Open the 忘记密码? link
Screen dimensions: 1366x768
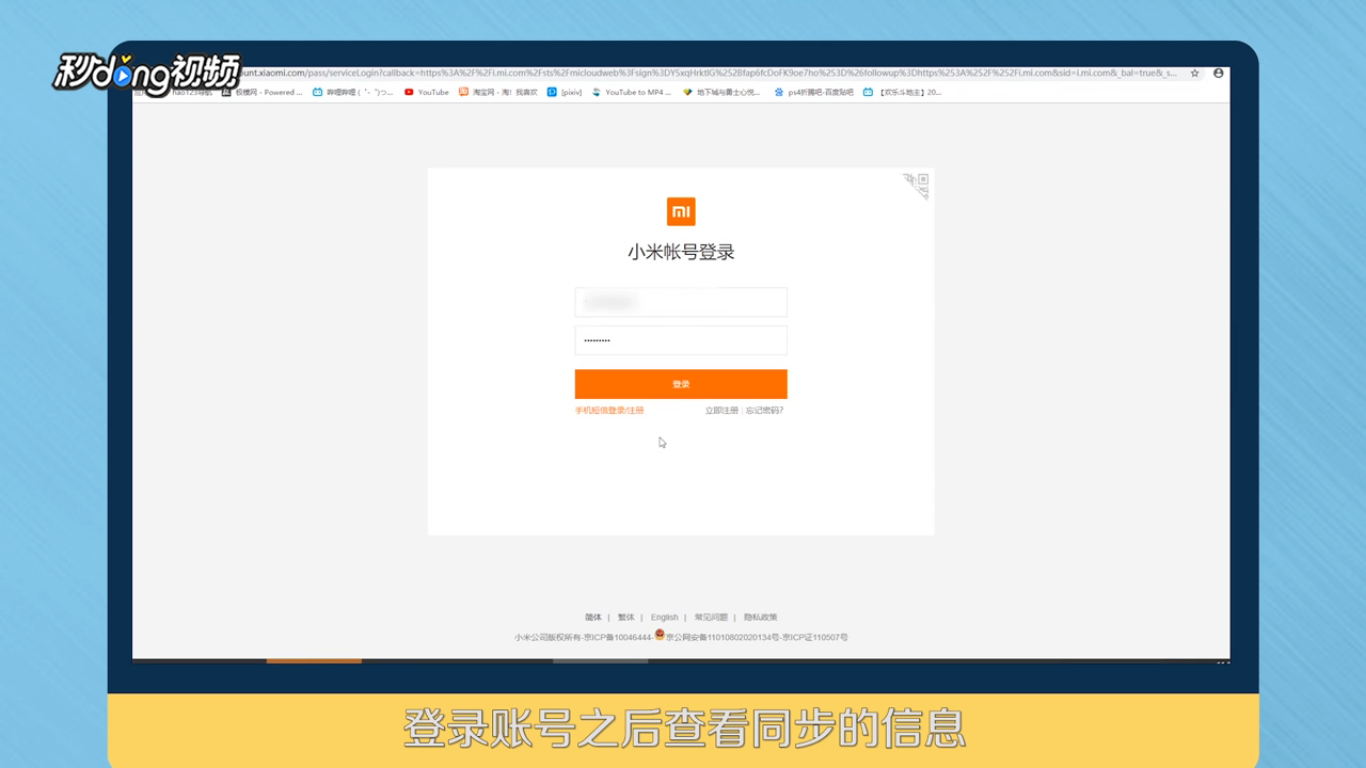point(765,411)
